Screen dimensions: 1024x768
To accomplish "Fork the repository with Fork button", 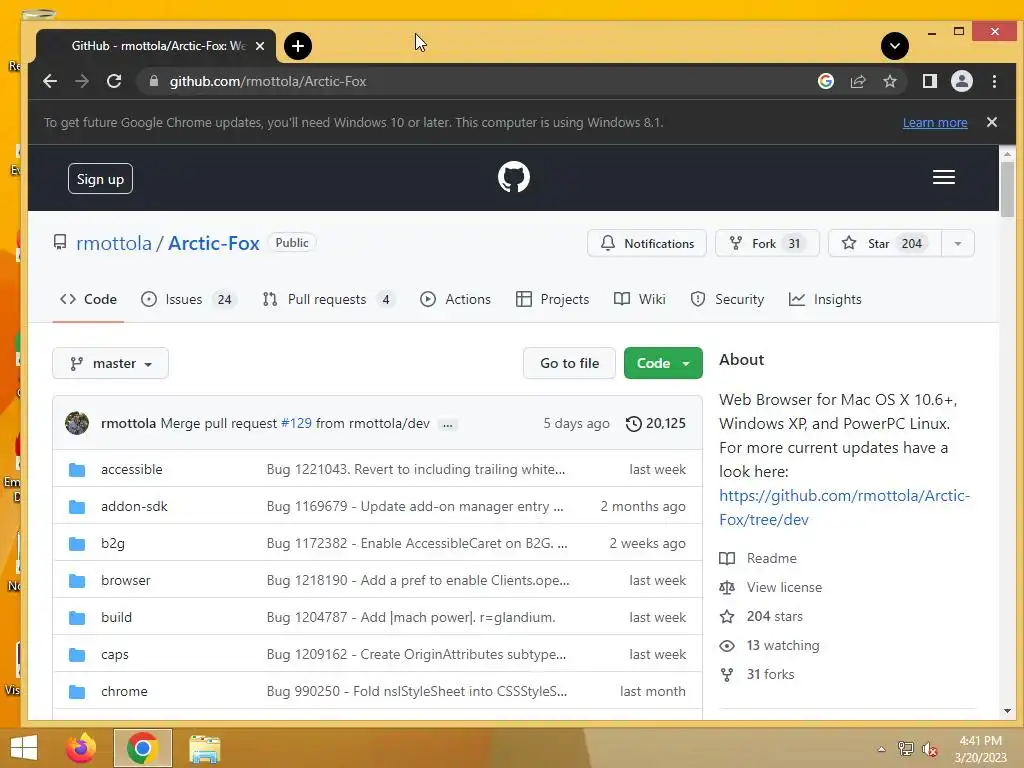I will [x=767, y=244].
